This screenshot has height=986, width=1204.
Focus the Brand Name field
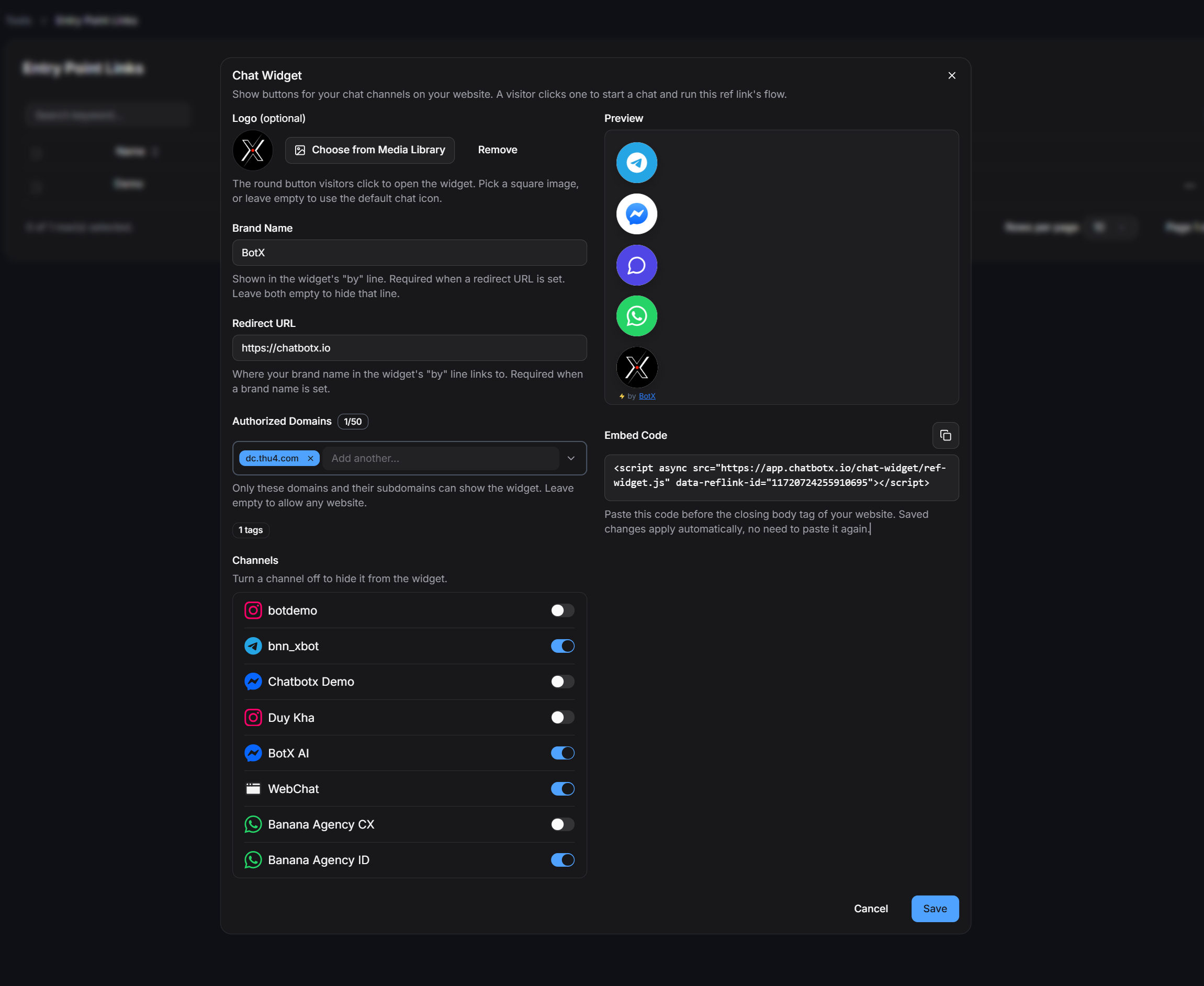coord(409,253)
